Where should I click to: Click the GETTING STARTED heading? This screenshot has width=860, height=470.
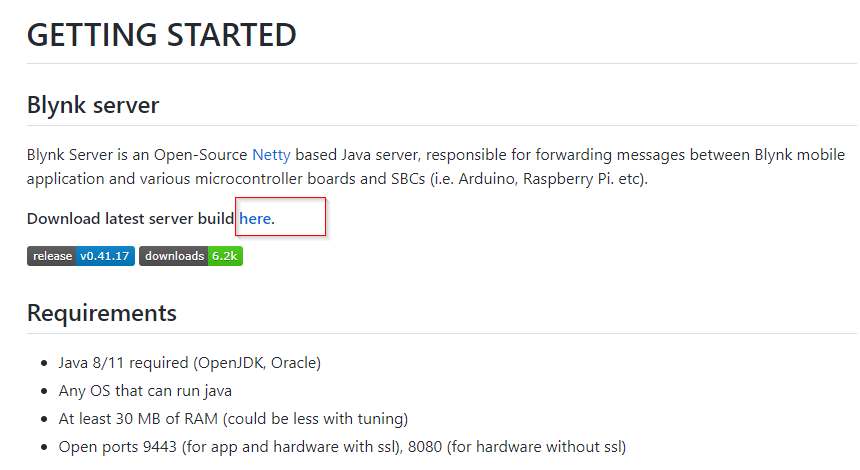point(161,35)
